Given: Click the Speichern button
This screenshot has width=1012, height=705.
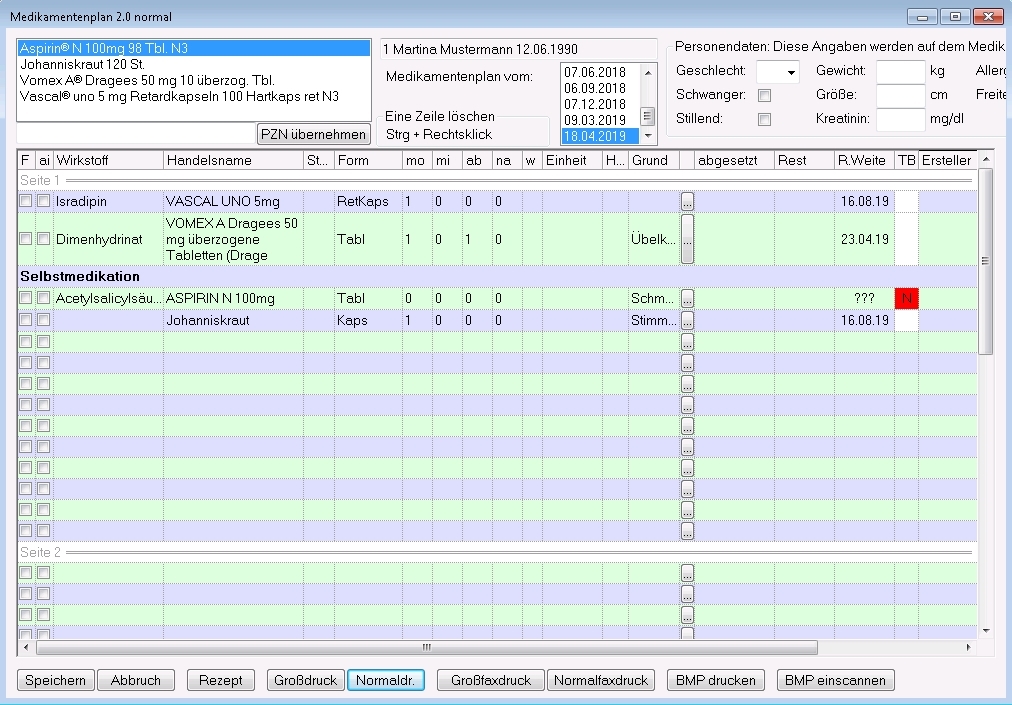Looking at the screenshot, I should click(56, 680).
